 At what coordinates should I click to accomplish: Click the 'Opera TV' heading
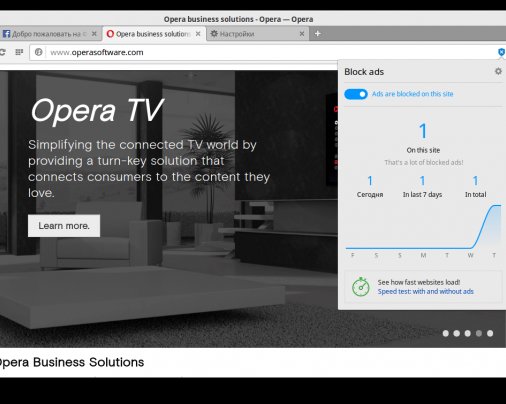click(x=97, y=111)
